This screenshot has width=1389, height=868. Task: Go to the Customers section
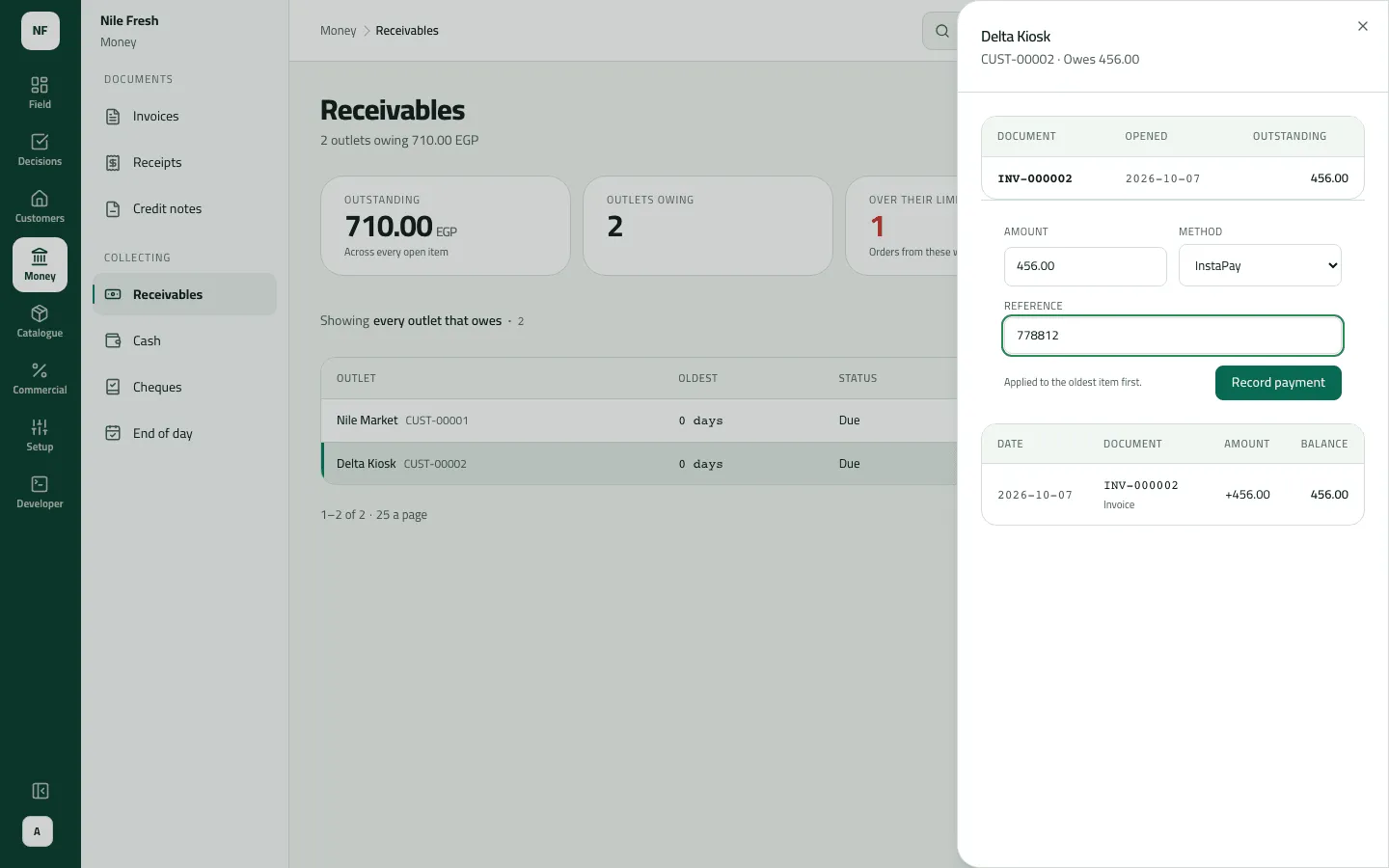click(40, 206)
